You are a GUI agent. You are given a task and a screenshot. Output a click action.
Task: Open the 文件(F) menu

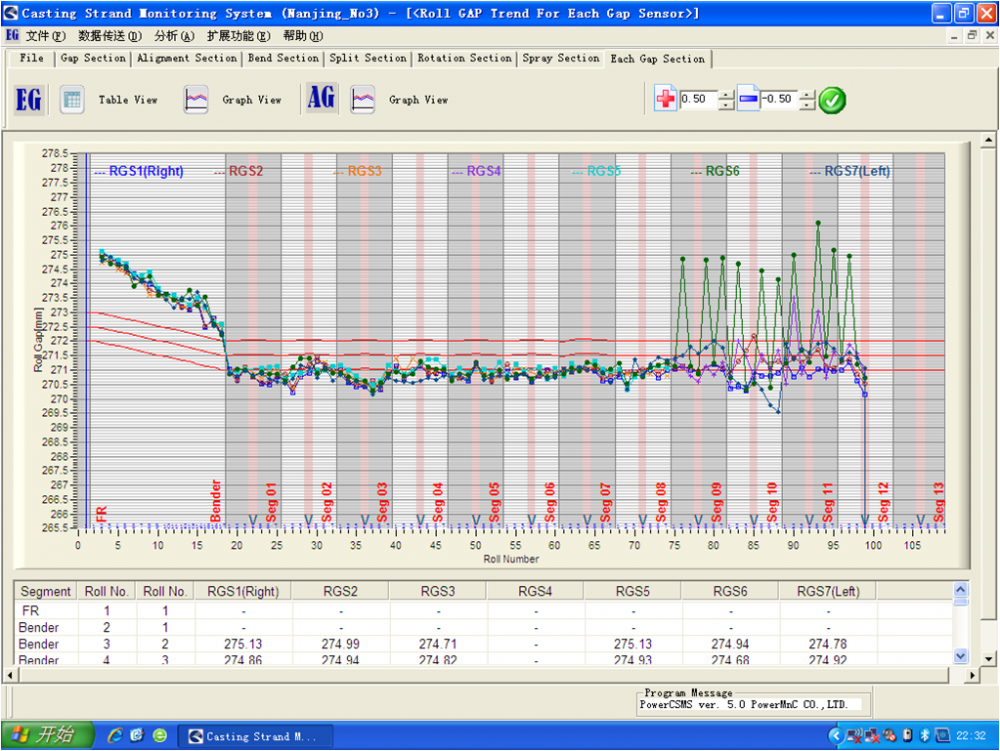point(45,36)
